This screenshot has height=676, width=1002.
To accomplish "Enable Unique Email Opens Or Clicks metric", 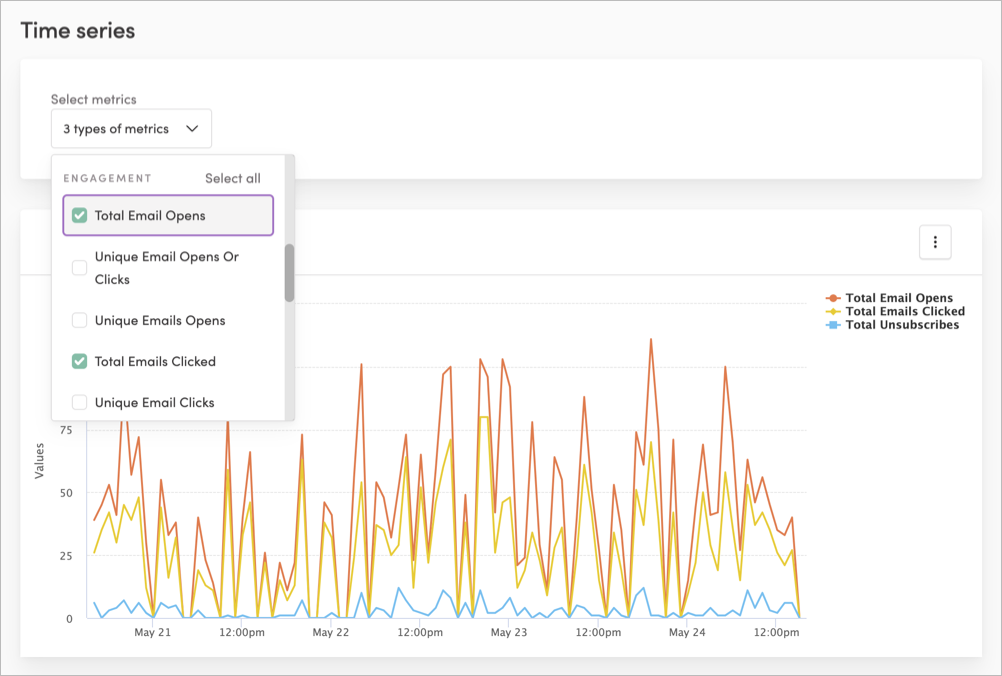I will tap(78, 267).
